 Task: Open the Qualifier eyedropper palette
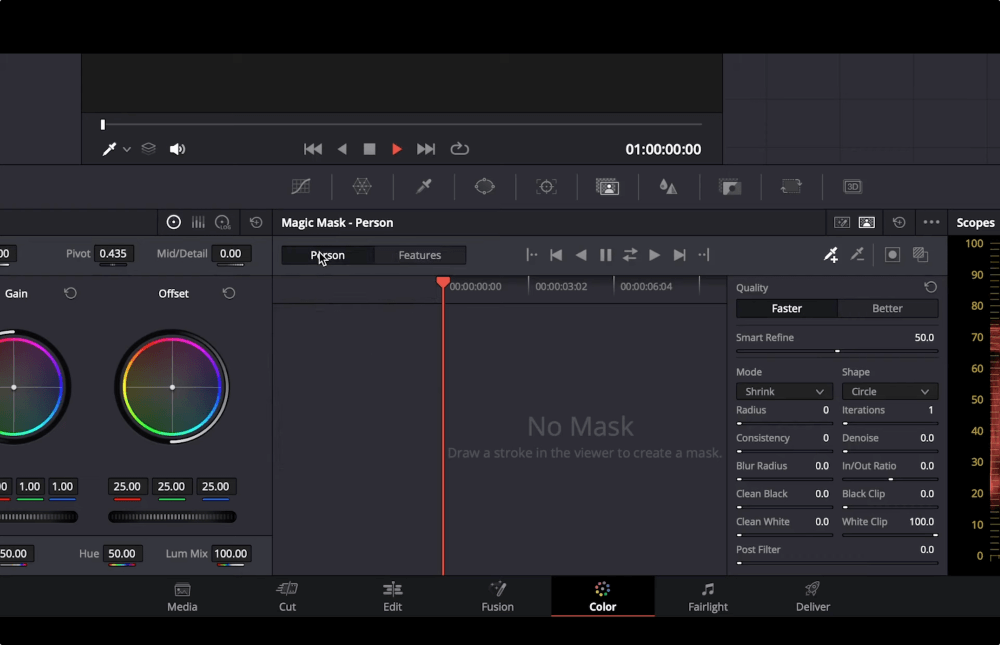click(423, 186)
